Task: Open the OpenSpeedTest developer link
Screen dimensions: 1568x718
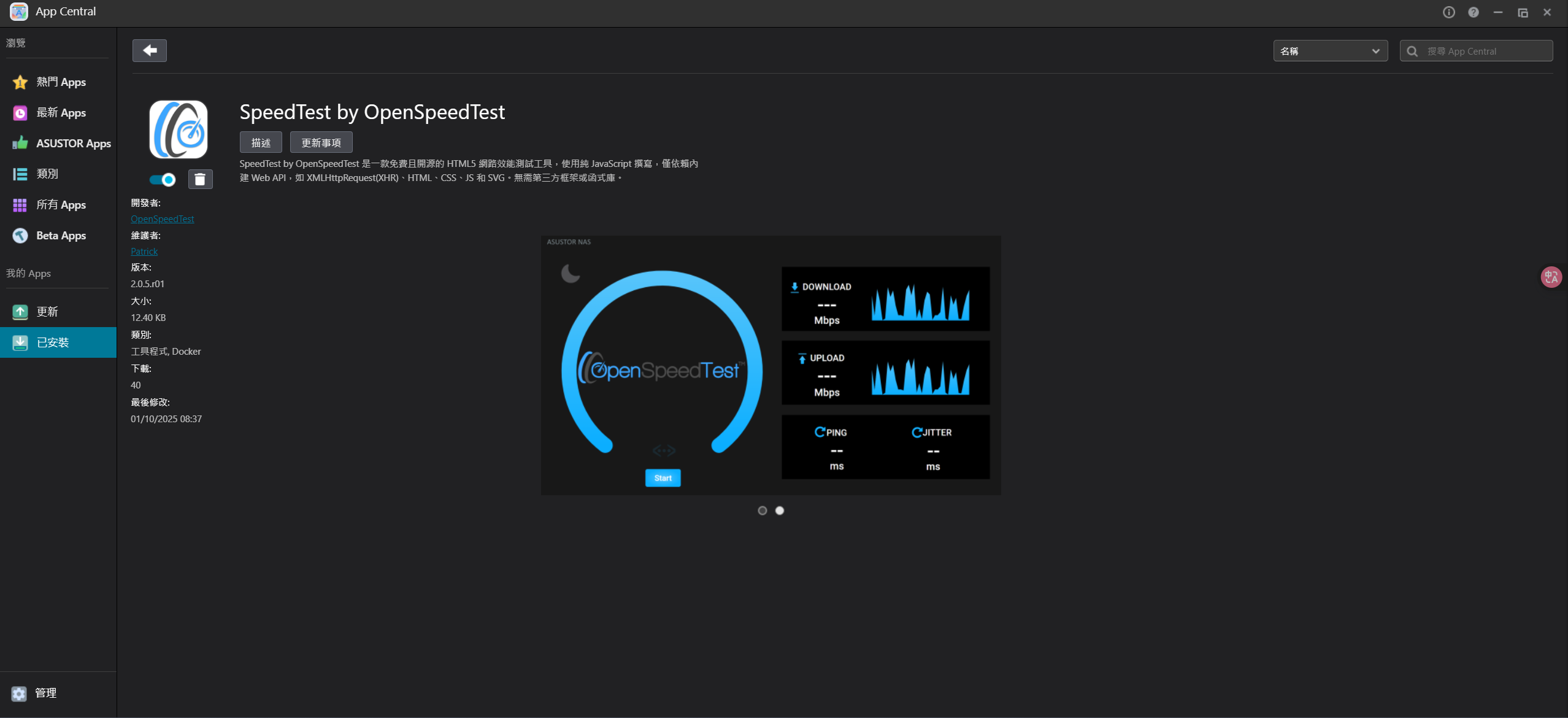Action: (x=162, y=219)
